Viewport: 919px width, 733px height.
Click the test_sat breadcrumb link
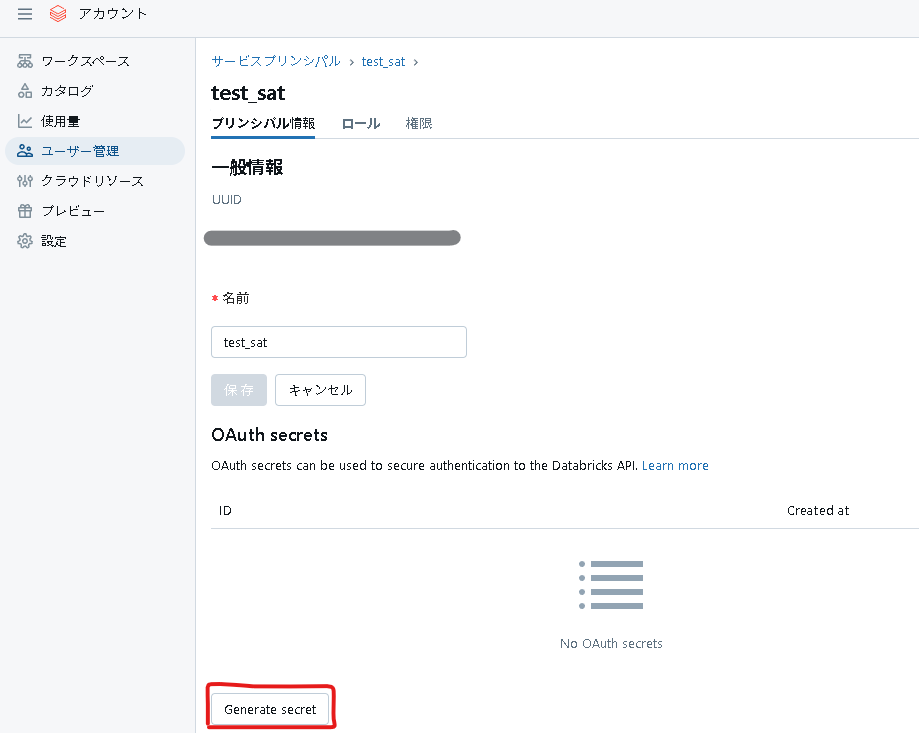pyautogui.click(x=383, y=62)
